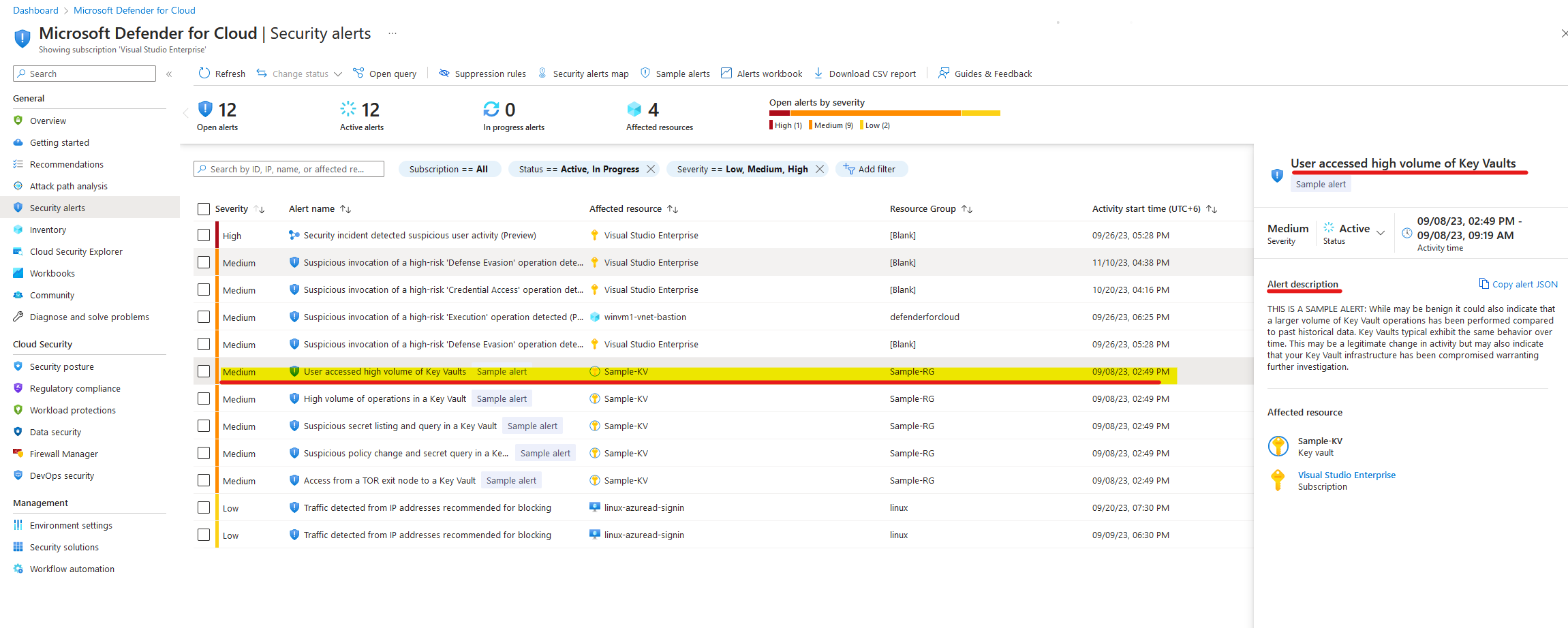Toggle the select-all checkbox in table header
The image size is (1568, 628).
204,209
